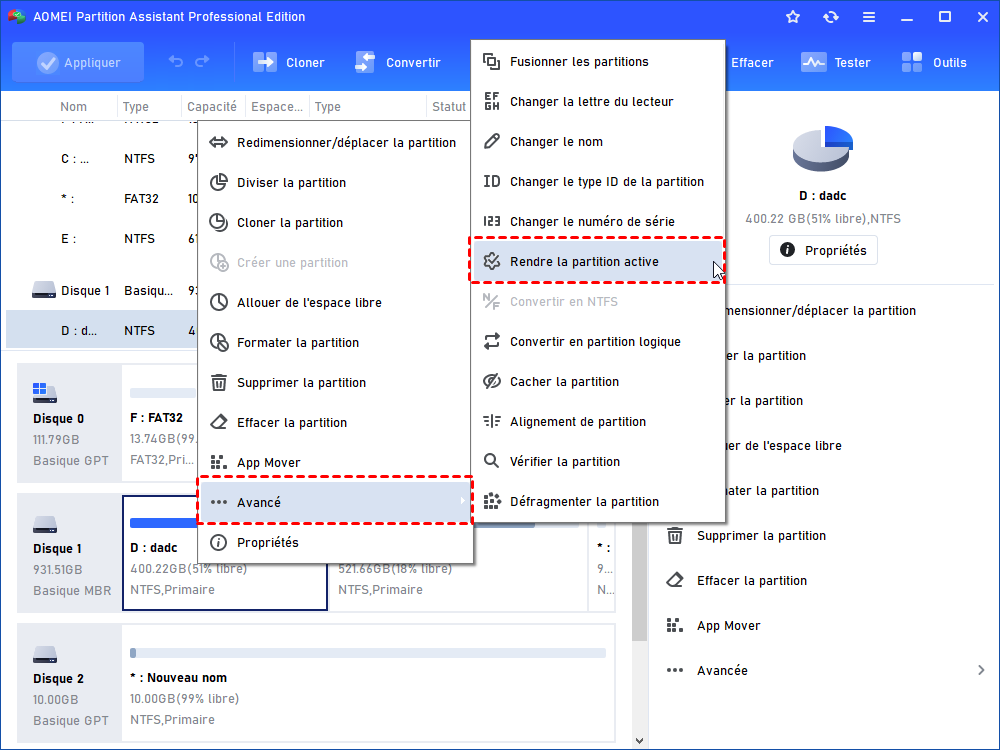Select App Mover in context menu
This screenshot has width=1000, height=750.
tap(335, 463)
